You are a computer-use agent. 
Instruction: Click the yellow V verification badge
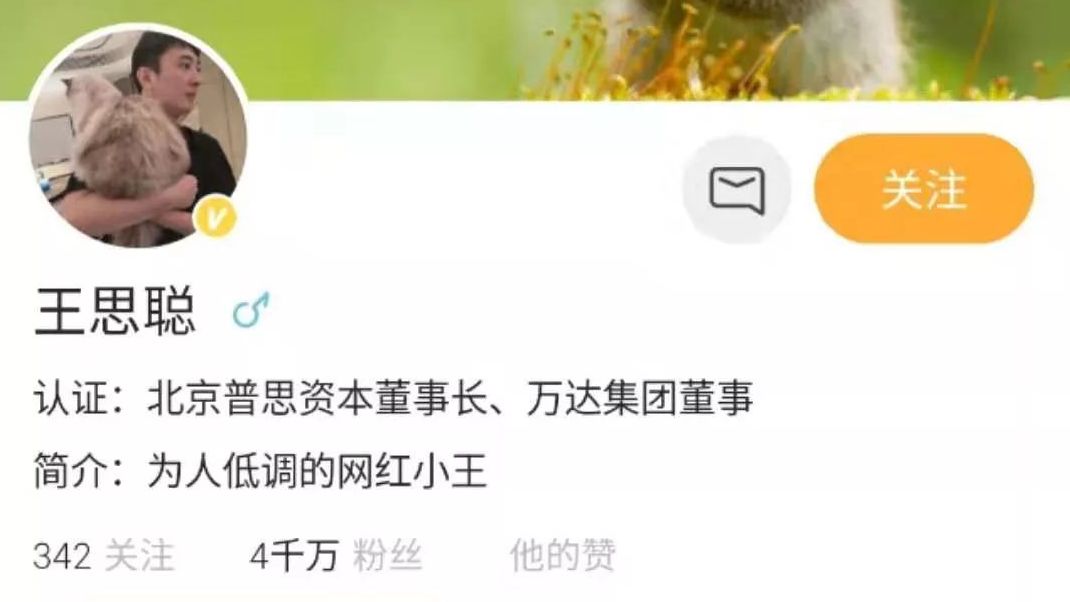point(215,218)
